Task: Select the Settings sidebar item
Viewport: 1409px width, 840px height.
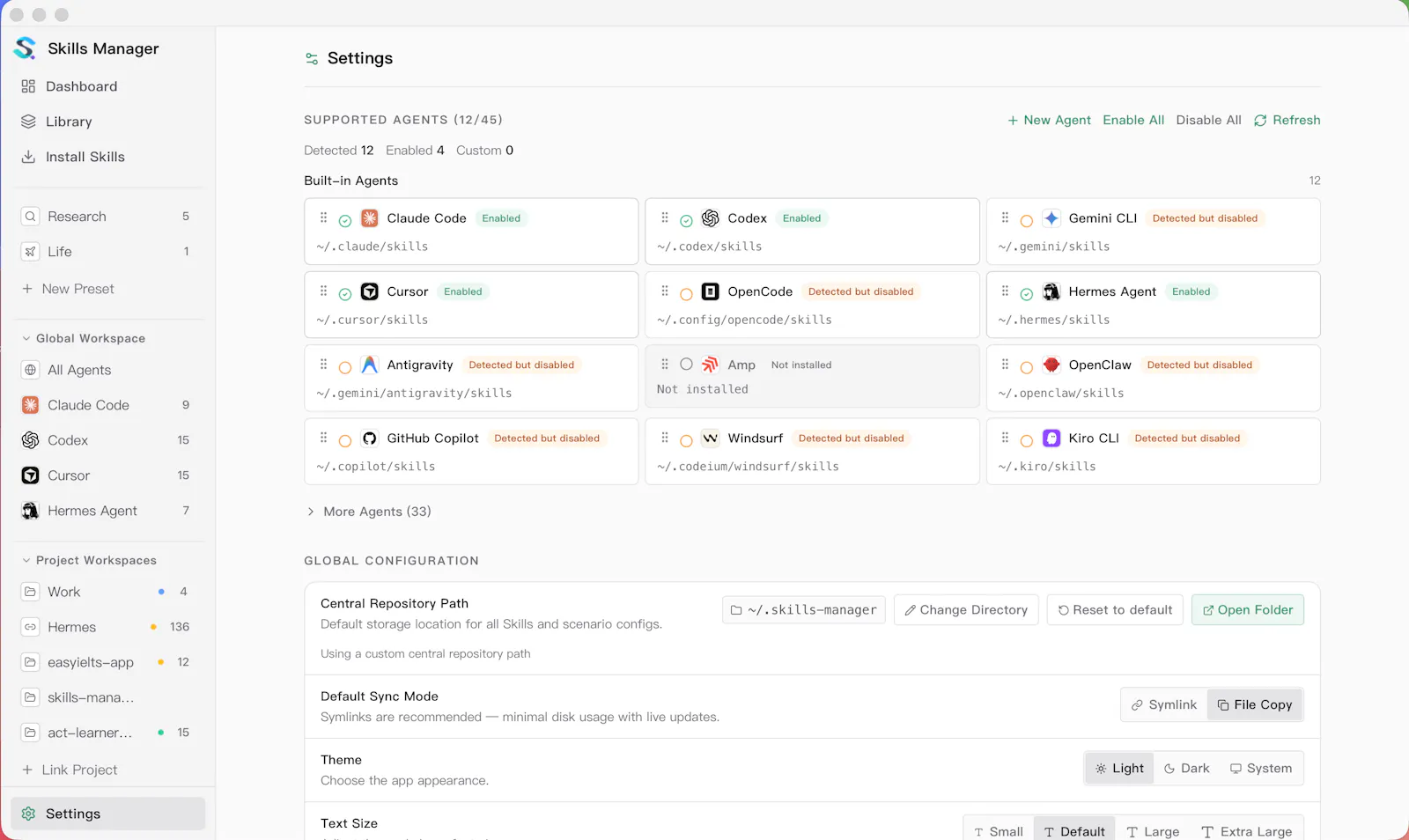Action: click(x=107, y=814)
